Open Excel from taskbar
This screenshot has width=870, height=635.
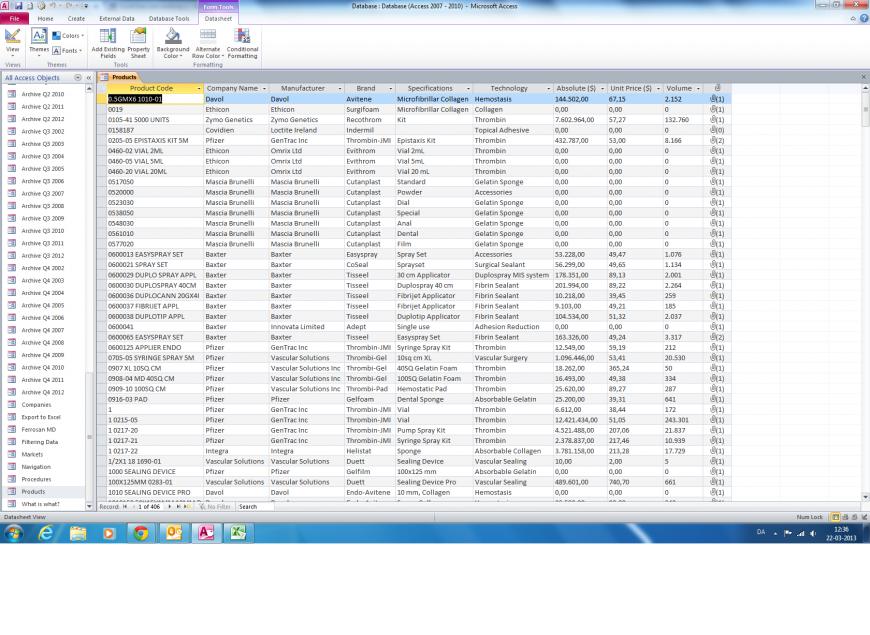(238, 533)
